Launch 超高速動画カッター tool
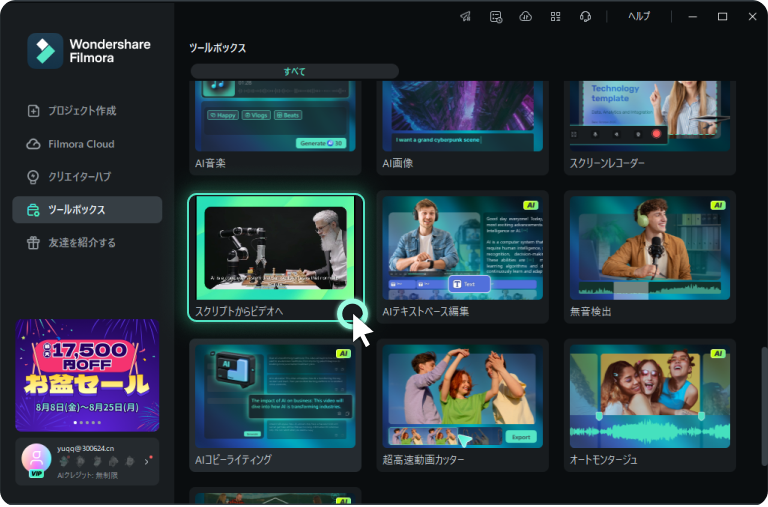Image resolution: width=768 pixels, height=507 pixels. tap(462, 405)
